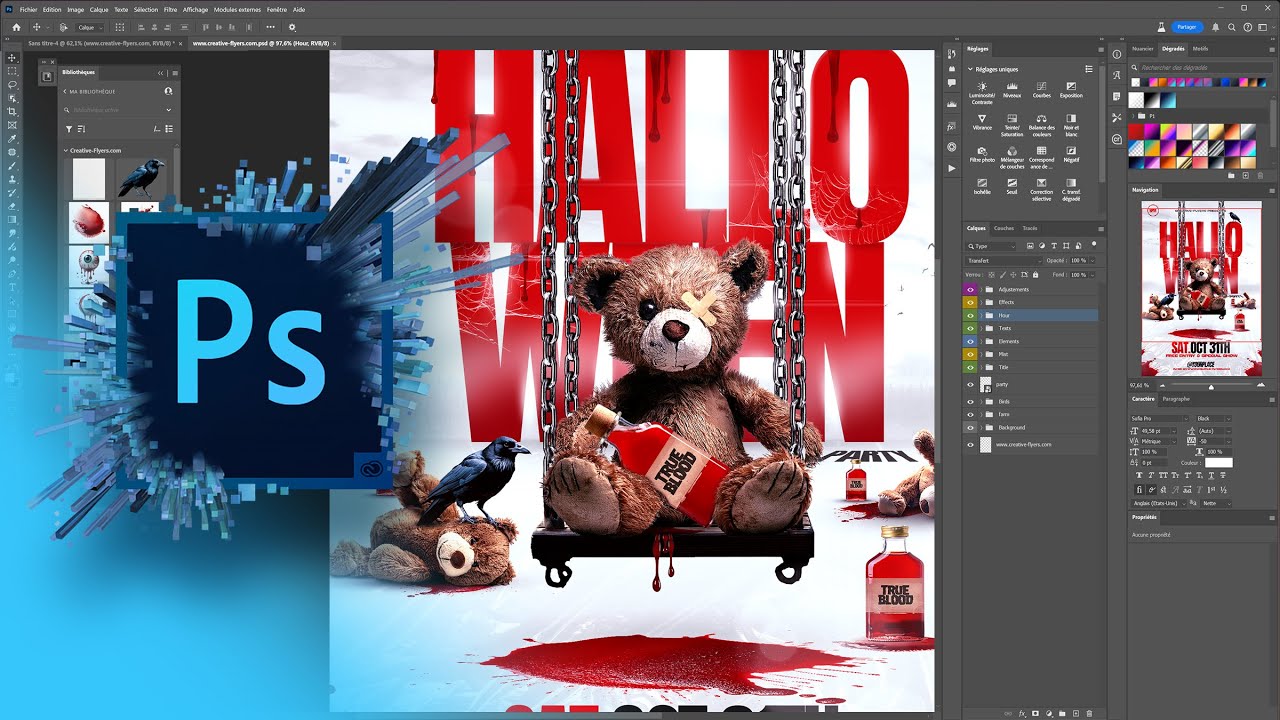Add an Exposition adjustment

pyautogui.click(x=1071, y=91)
